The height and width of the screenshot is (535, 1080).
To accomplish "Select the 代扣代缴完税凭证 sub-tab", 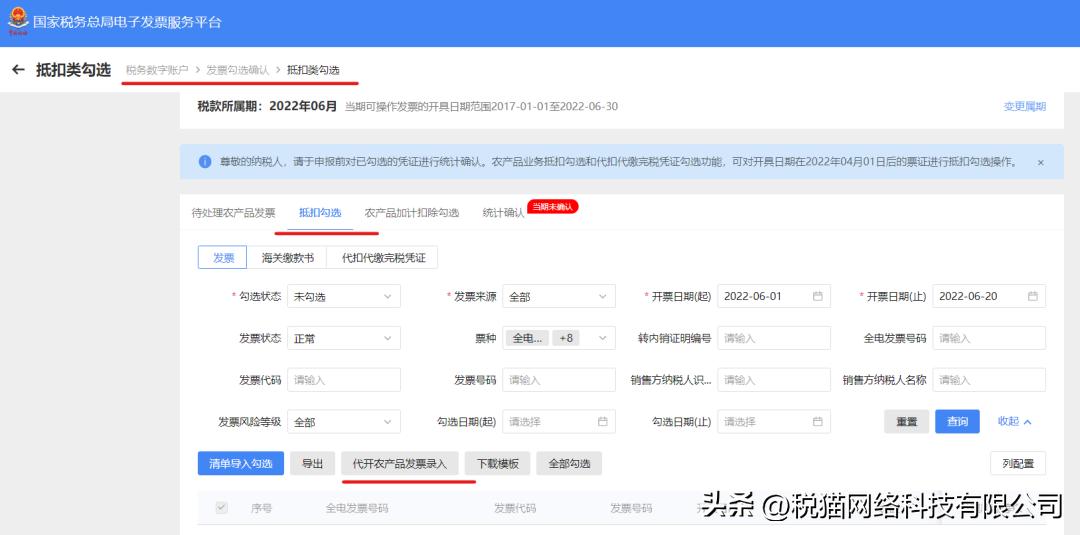I will coord(383,258).
